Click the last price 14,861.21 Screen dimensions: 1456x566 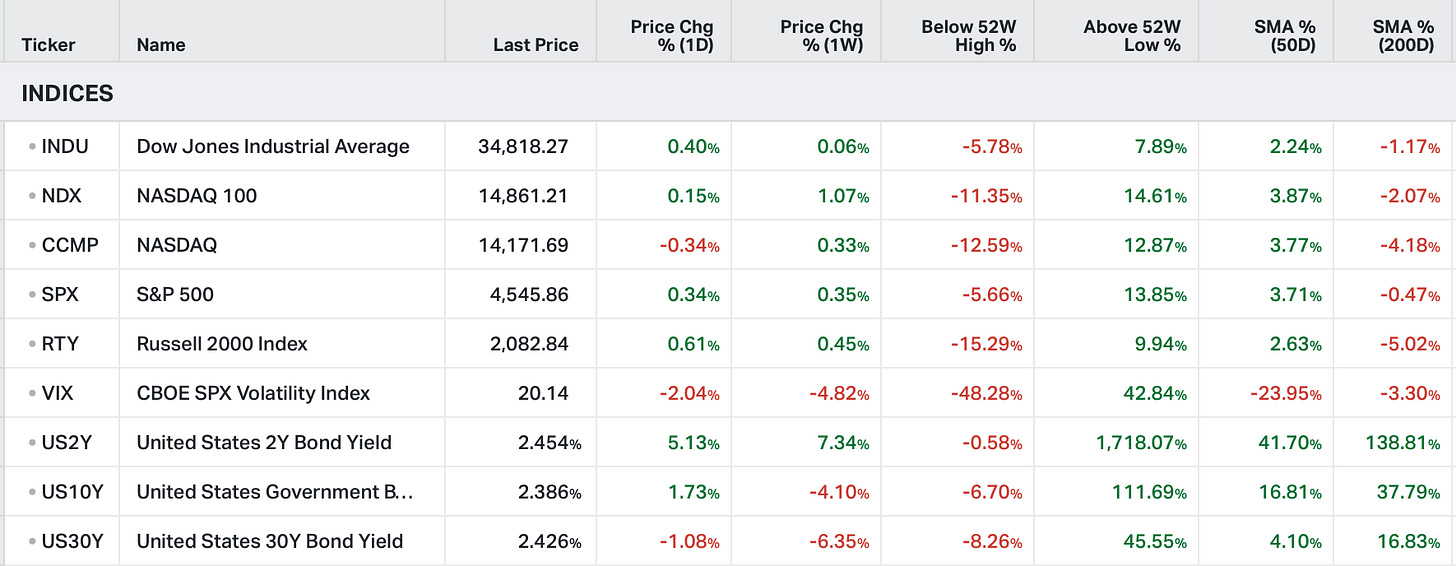coord(523,196)
